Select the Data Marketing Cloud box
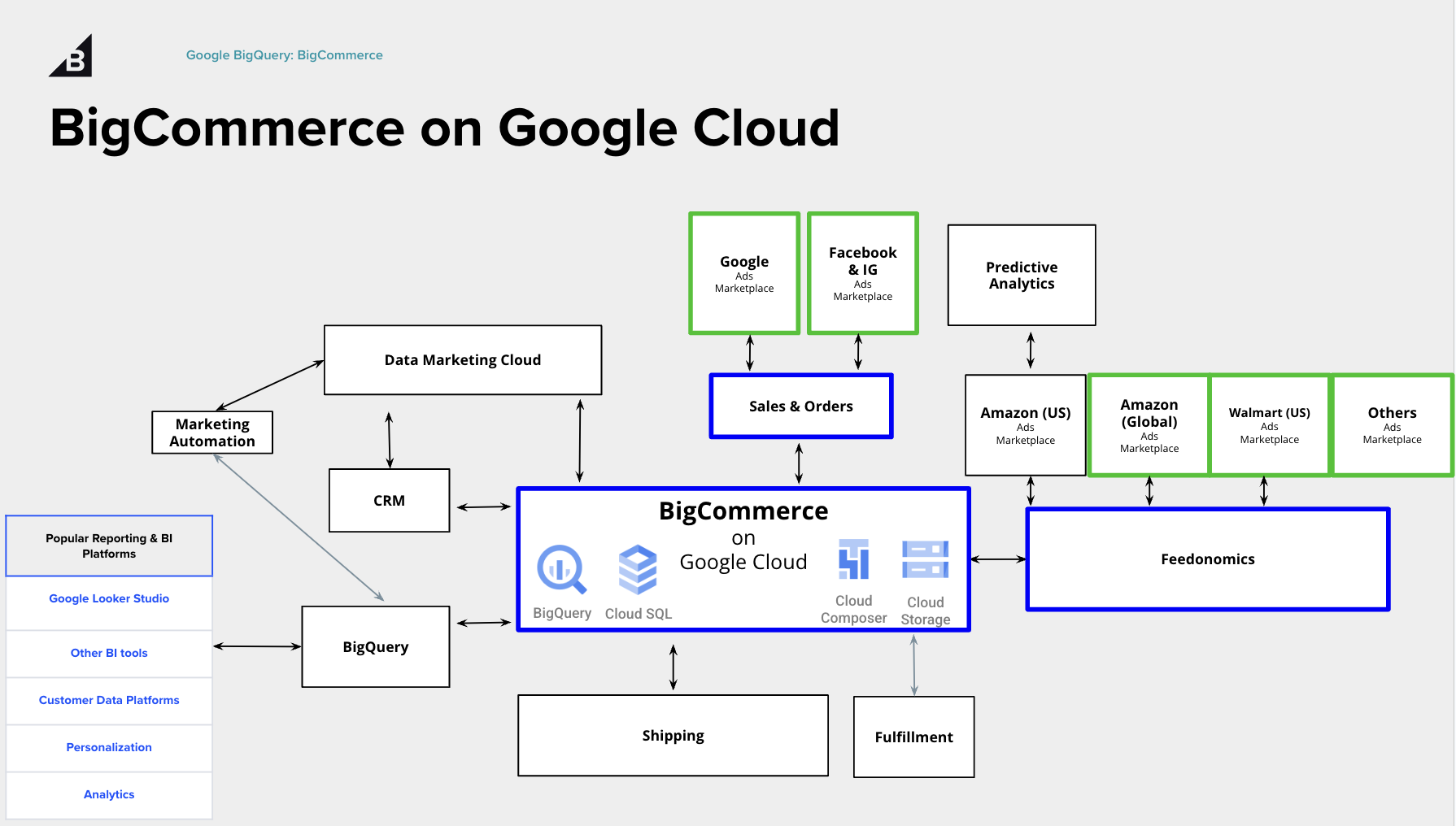This screenshot has height=826, width=1456. [463, 360]
